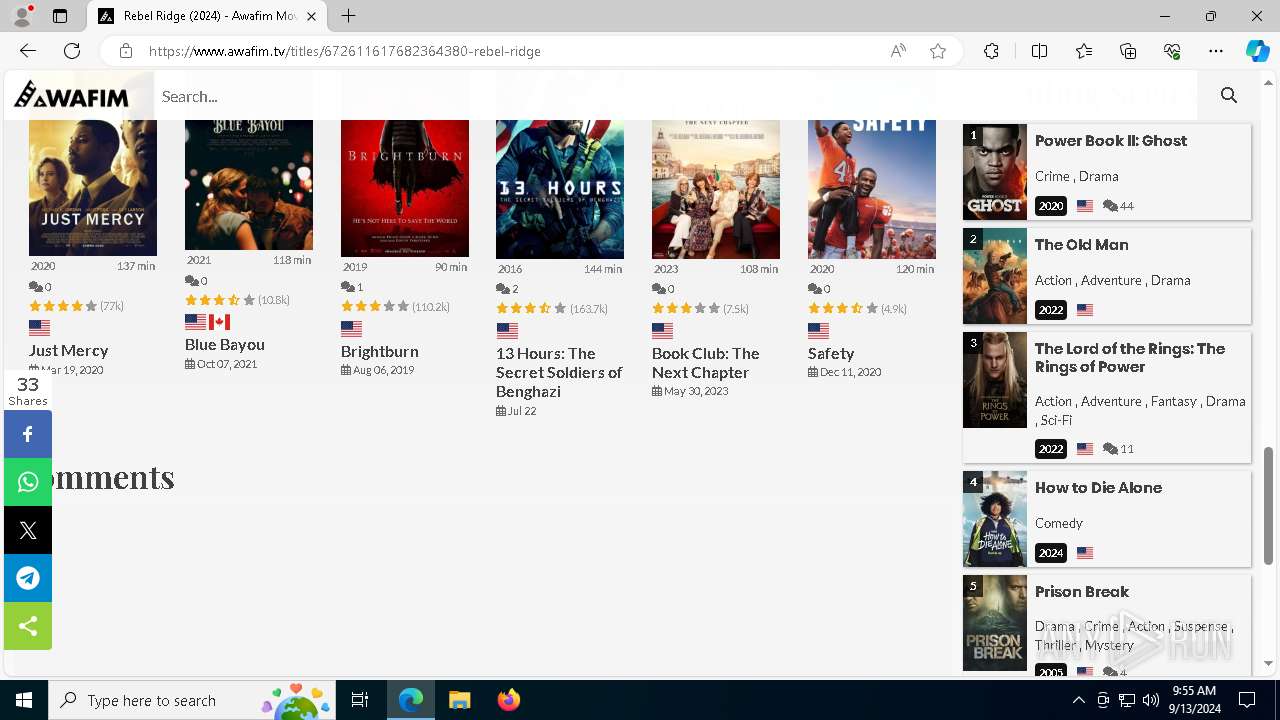Screen dimensions: 1280x720
Task: Select the Comedy genre under How to Die Alone
Action: pyautogui.click(x=1059, y=523)
